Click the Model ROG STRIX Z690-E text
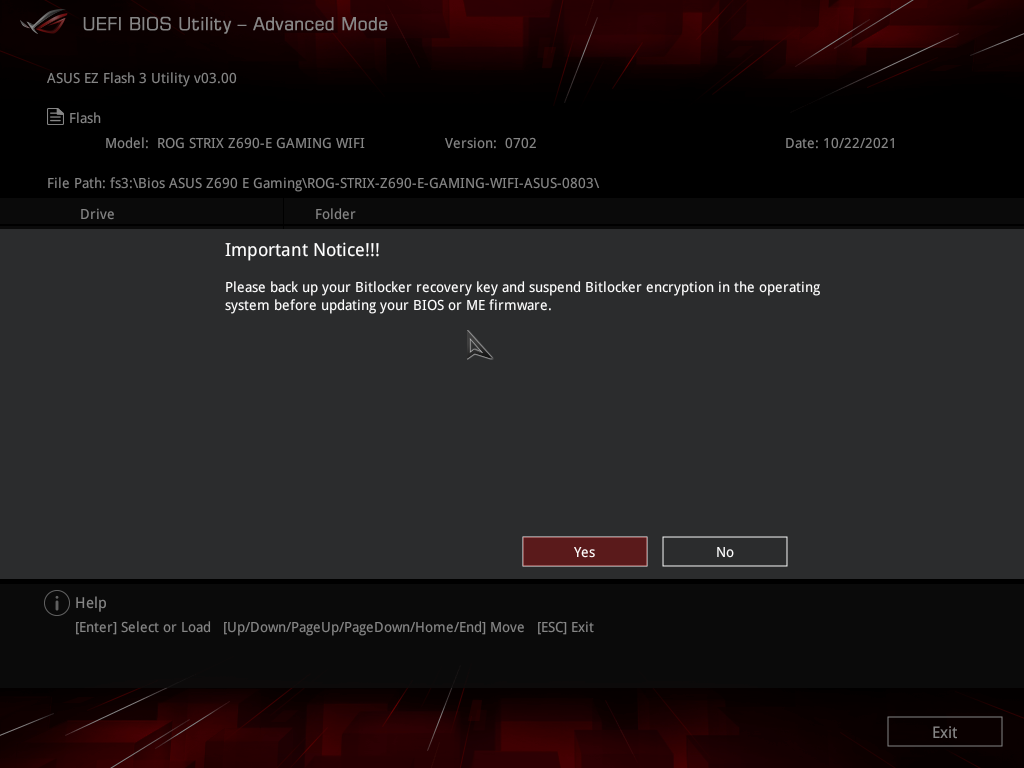Screen dimensions: 1024x768 235,143
